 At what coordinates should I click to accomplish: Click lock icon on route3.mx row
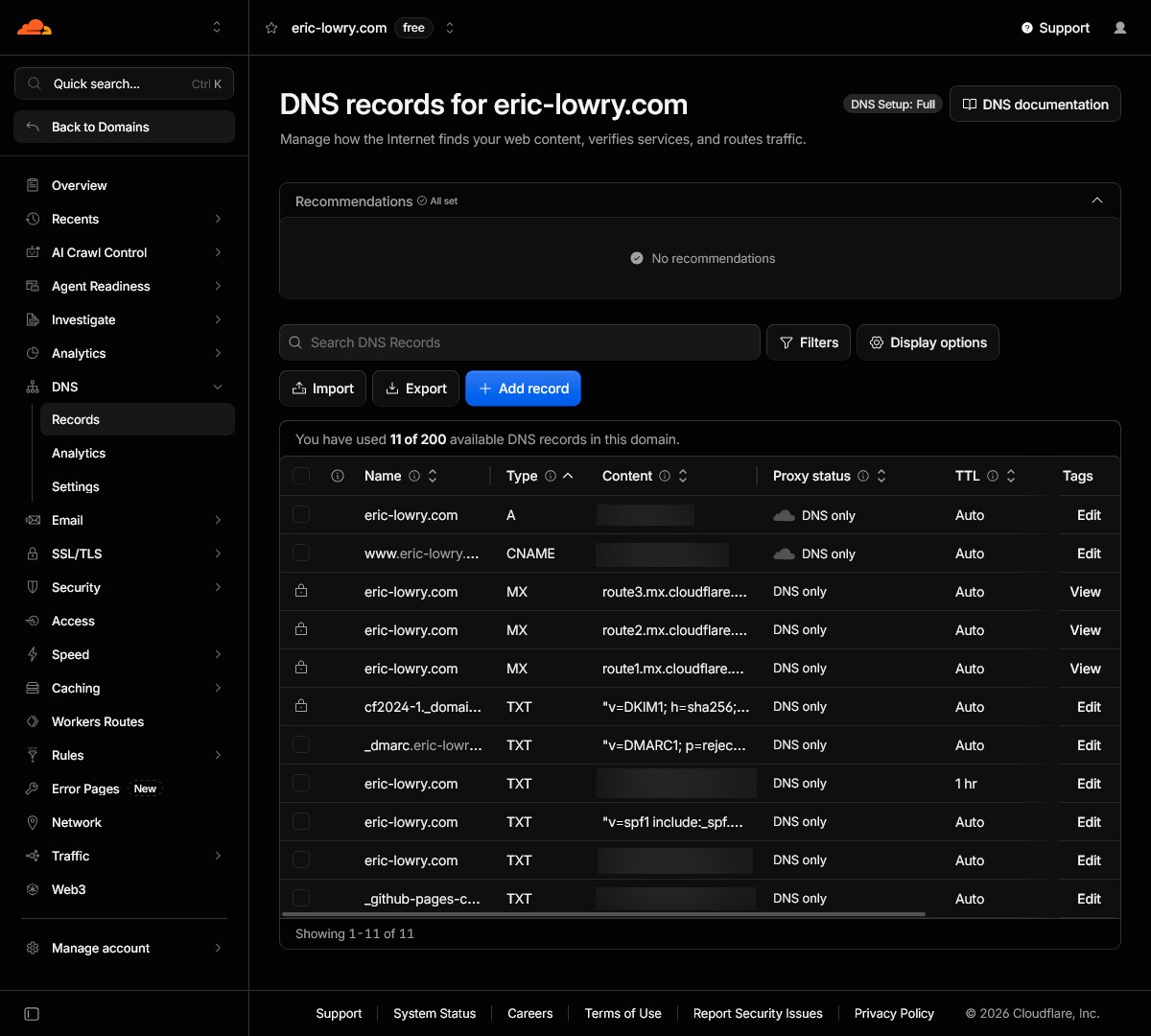pos(301,592)
